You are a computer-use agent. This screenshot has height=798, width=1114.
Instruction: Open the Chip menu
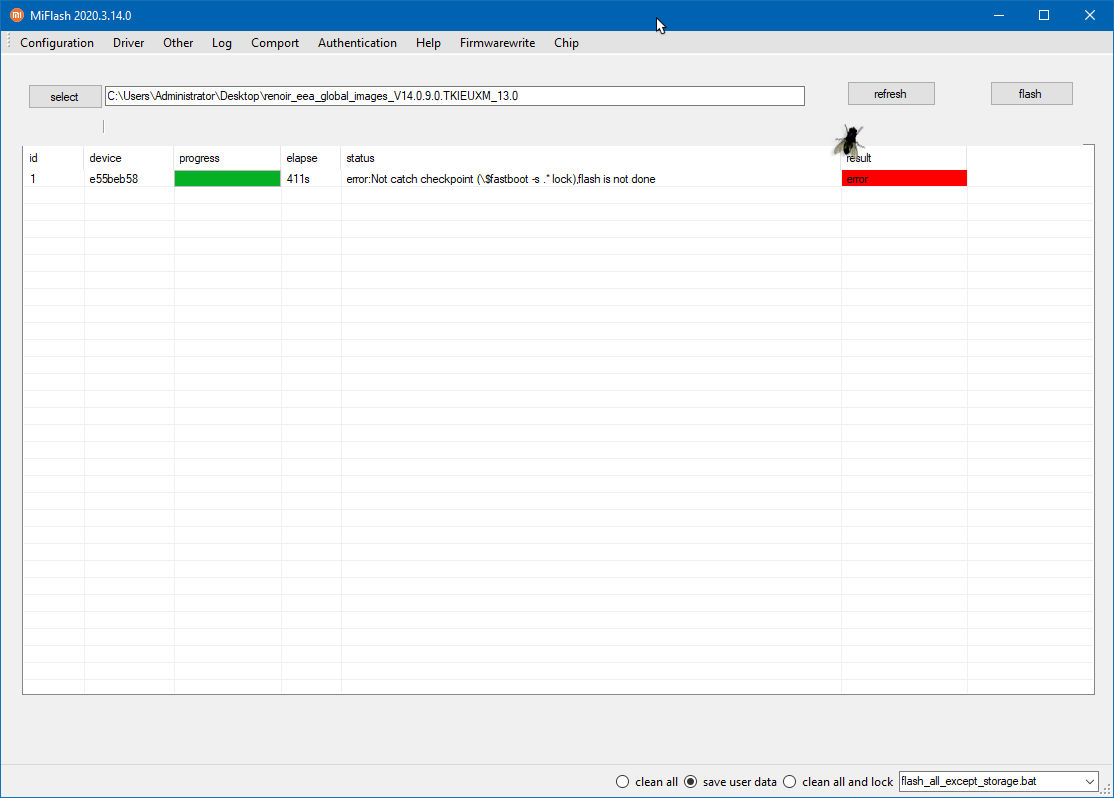(x=566, y=43)
